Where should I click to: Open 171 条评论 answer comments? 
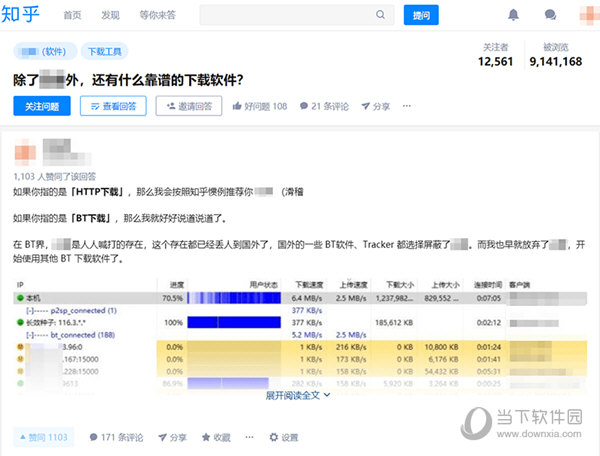click(x=116, y=437)
